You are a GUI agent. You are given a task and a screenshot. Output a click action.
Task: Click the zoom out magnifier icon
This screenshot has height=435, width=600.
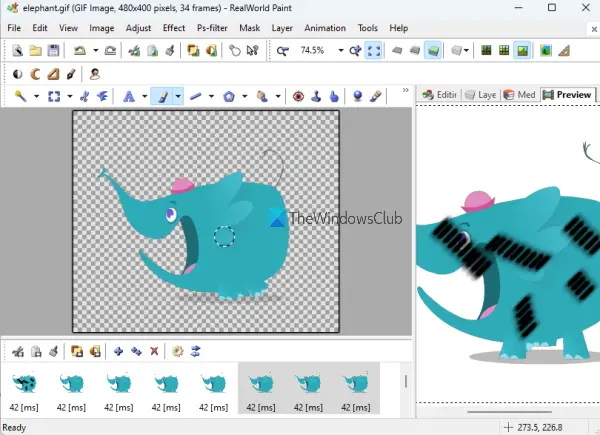point(283,51)
